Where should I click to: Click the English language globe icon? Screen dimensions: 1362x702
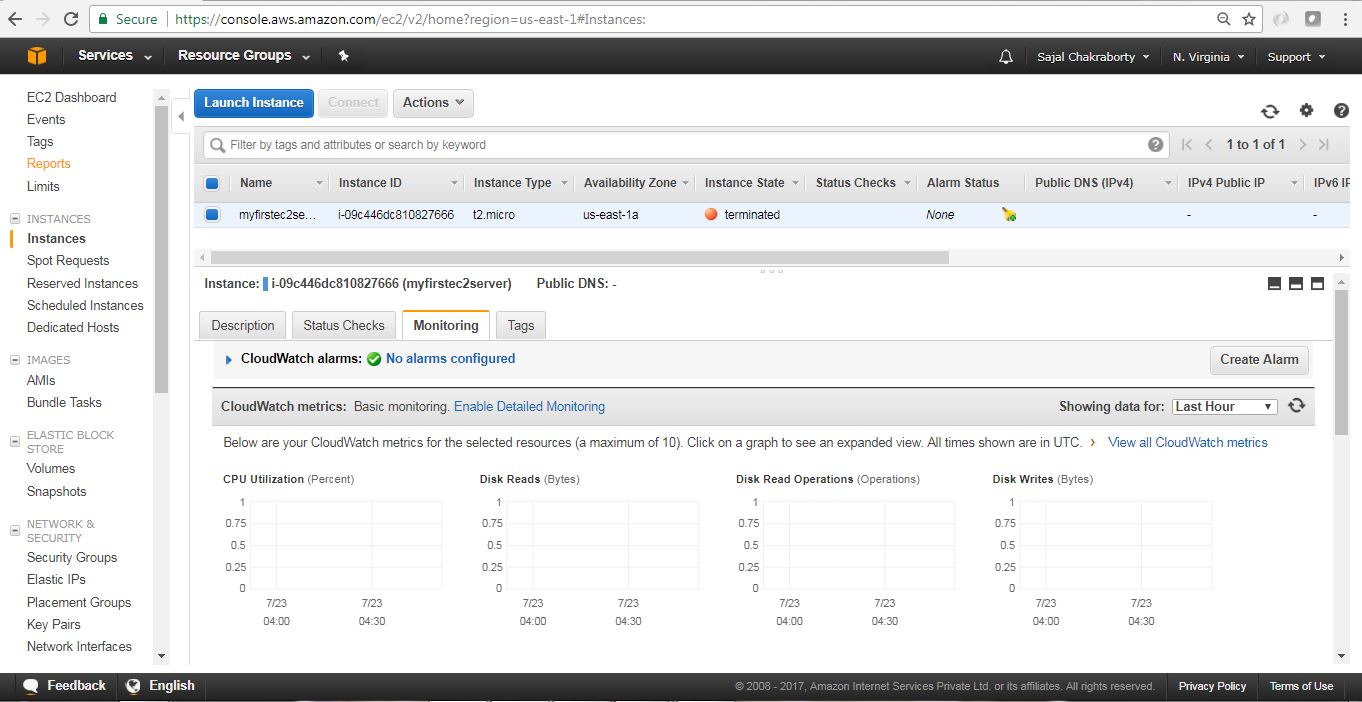coord(133,686)
